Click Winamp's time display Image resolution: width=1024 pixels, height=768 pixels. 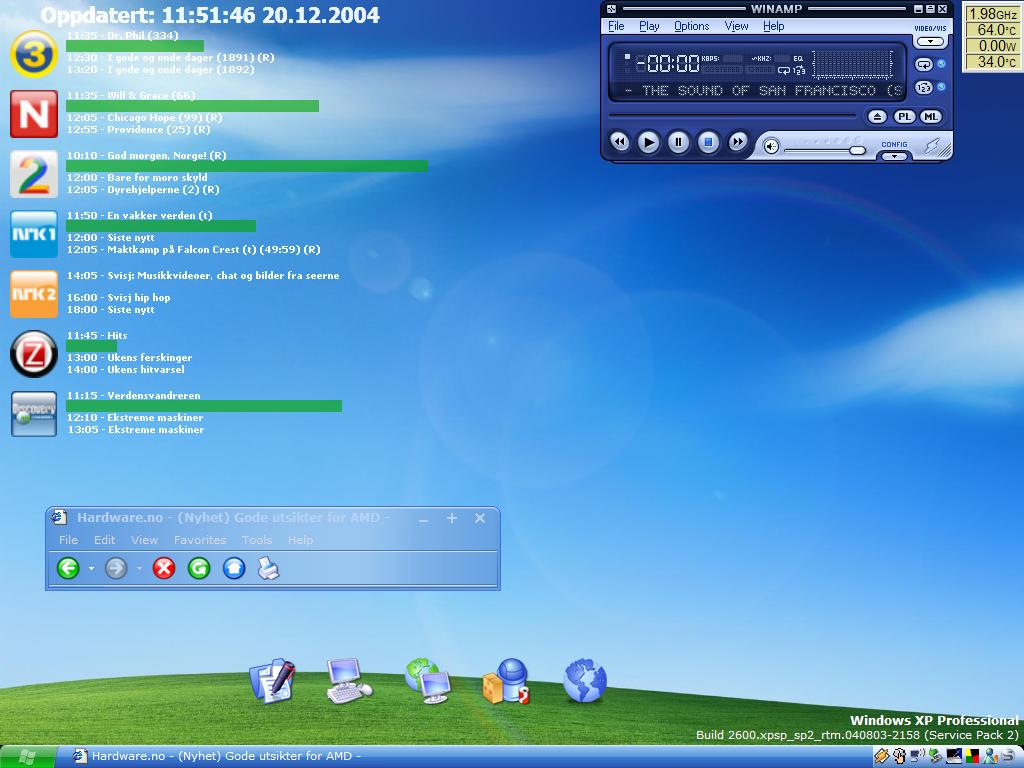667,63
